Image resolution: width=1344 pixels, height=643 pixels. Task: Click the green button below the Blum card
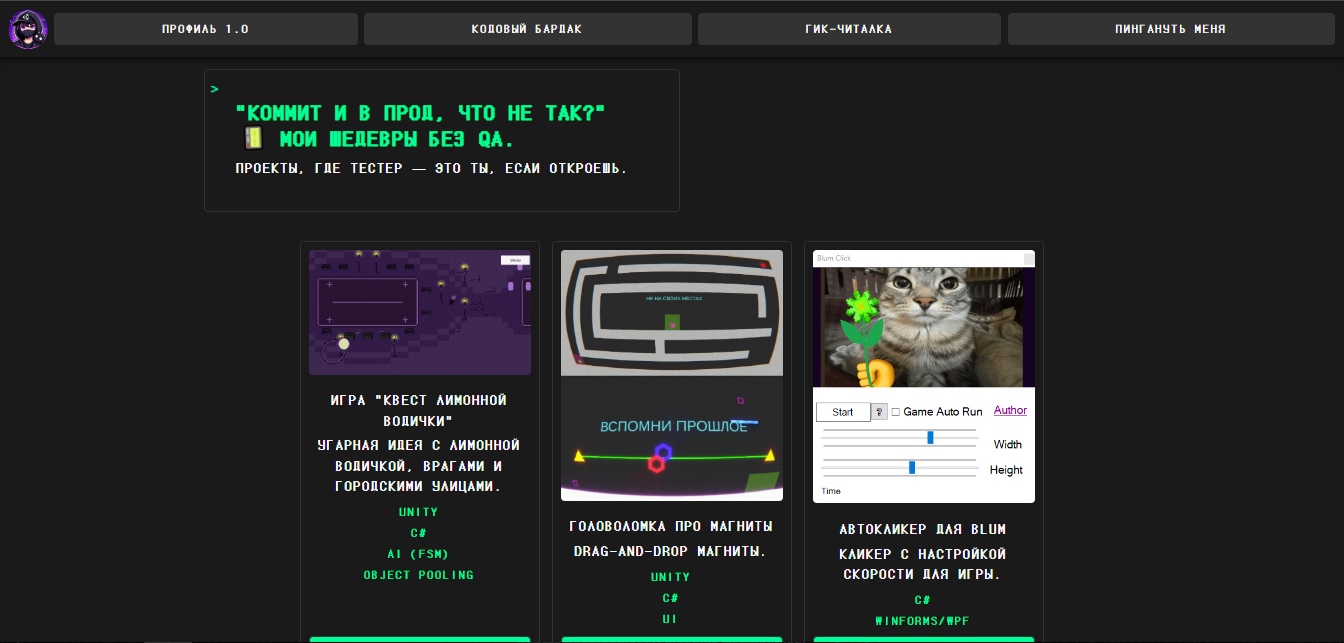[x=923, y=639]
